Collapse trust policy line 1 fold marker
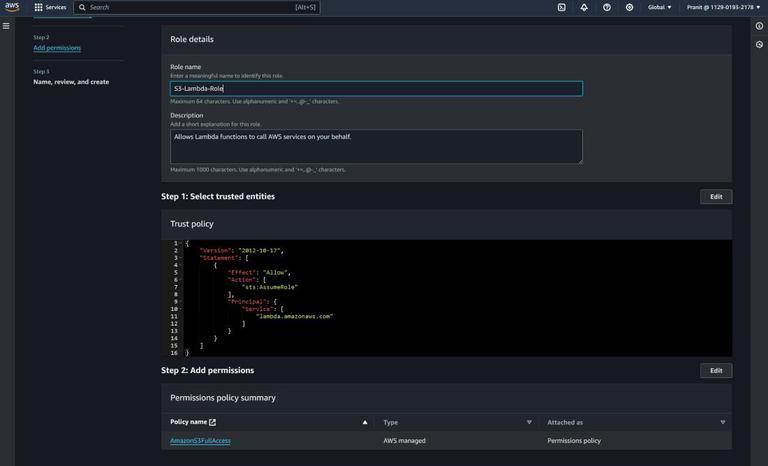The image size is (768, 466). [181, 243]
